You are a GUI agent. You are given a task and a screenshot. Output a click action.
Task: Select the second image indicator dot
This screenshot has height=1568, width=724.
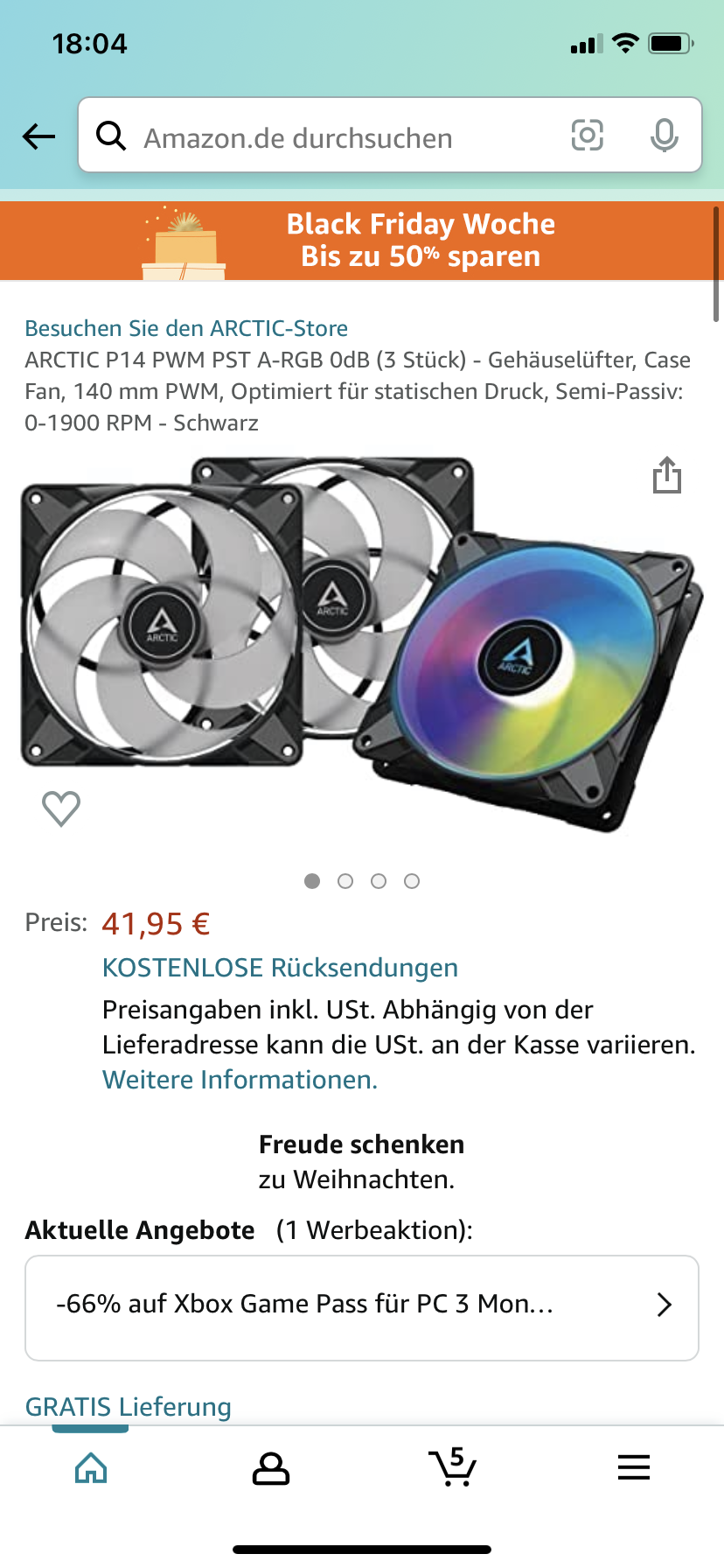(x=345, y=881)
